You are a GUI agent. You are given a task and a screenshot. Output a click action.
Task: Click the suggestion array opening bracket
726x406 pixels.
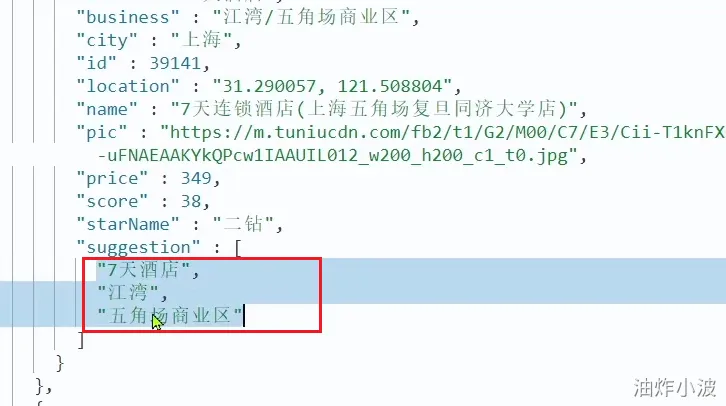[x=238, y=248]
